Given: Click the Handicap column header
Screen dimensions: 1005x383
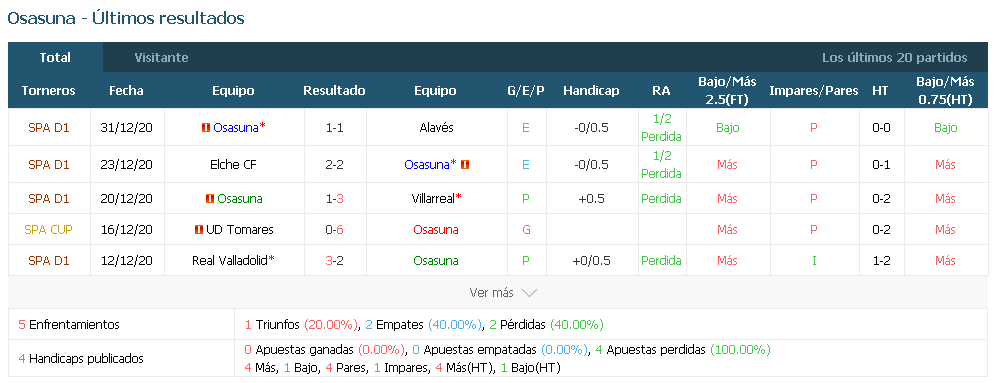Looking at the screenshot, I should pyautogui.click(x=591, y=90).
